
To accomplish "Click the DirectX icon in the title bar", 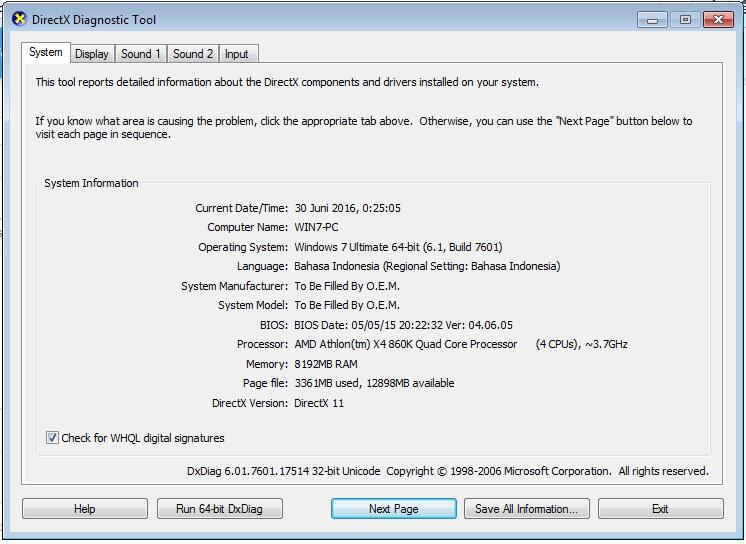I will point(19,19).
